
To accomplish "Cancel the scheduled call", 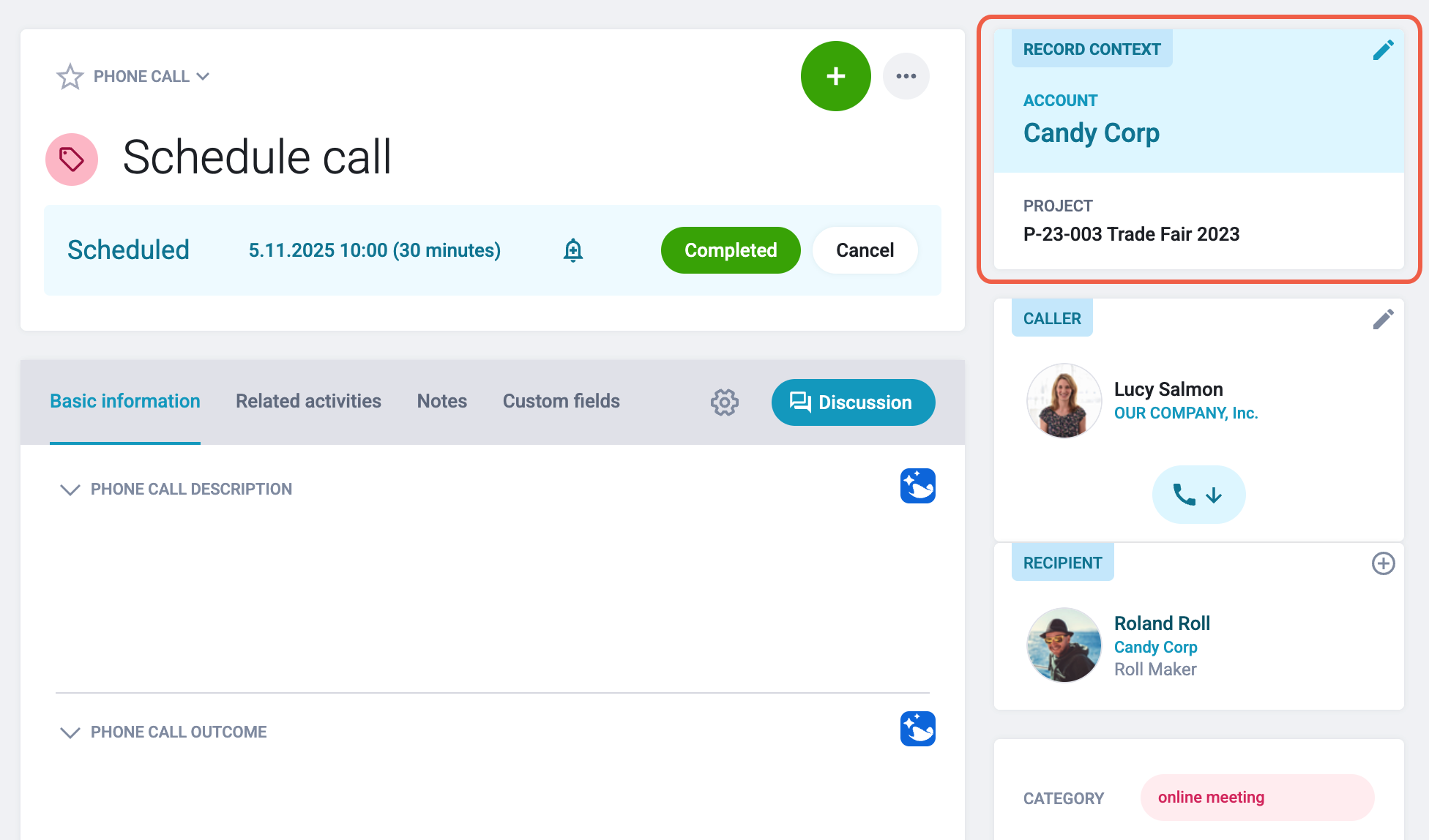I will [x=865, y=250].
